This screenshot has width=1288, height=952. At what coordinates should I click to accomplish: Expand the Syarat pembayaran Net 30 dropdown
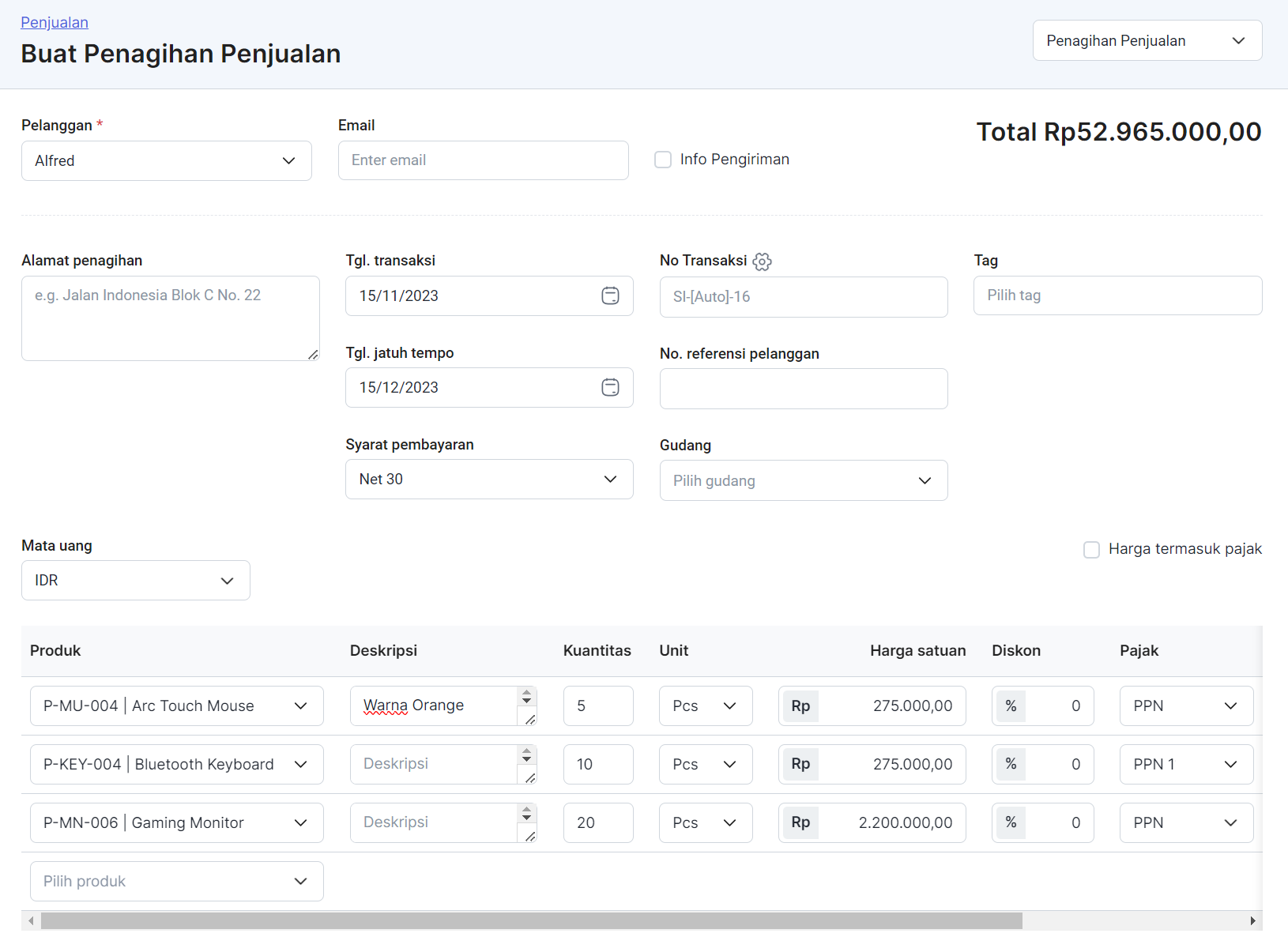coord(488,479)
